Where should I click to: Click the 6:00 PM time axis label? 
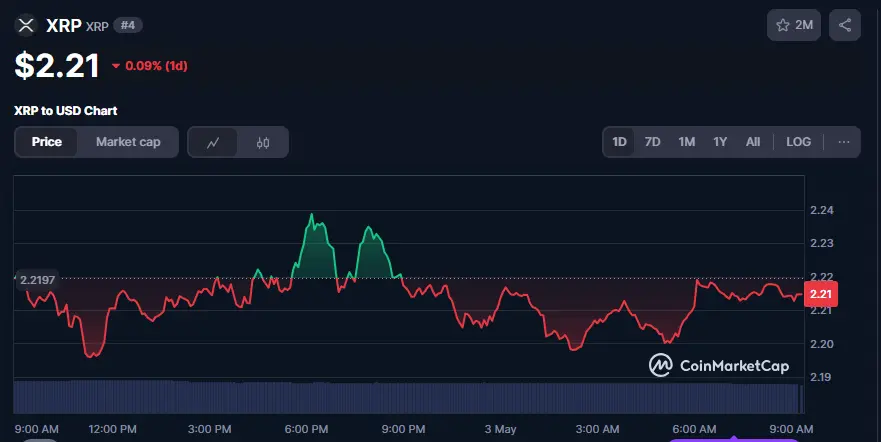306,429
